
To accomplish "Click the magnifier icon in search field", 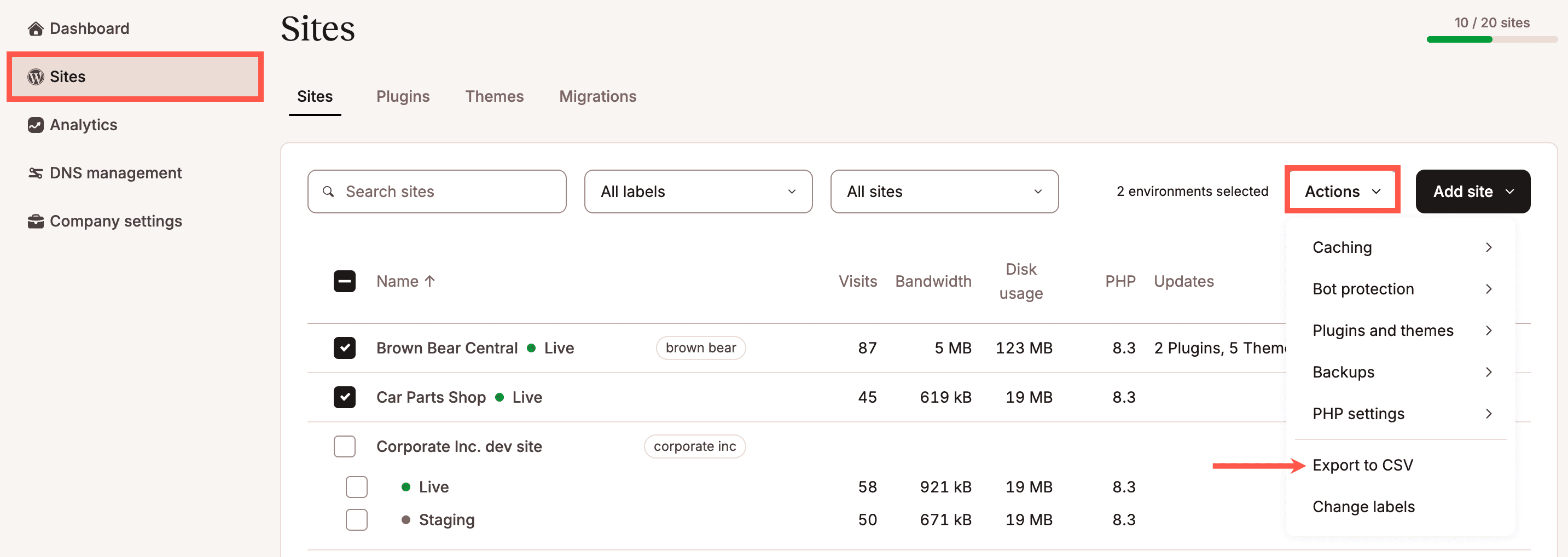I will pos(328,191).
